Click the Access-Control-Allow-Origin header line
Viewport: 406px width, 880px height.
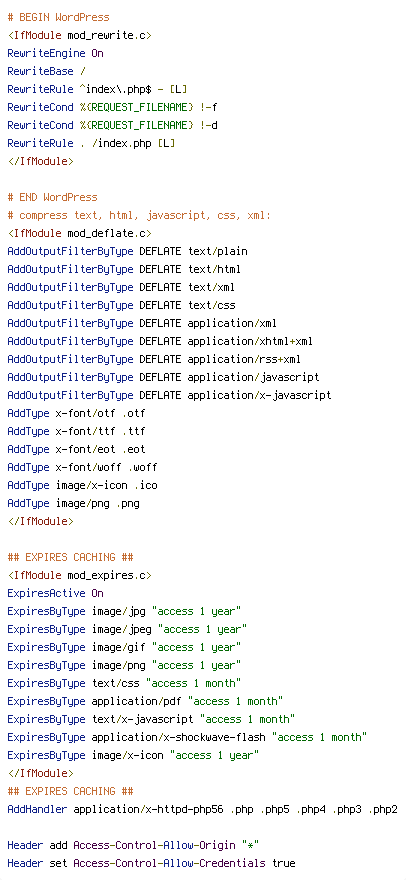134,845
